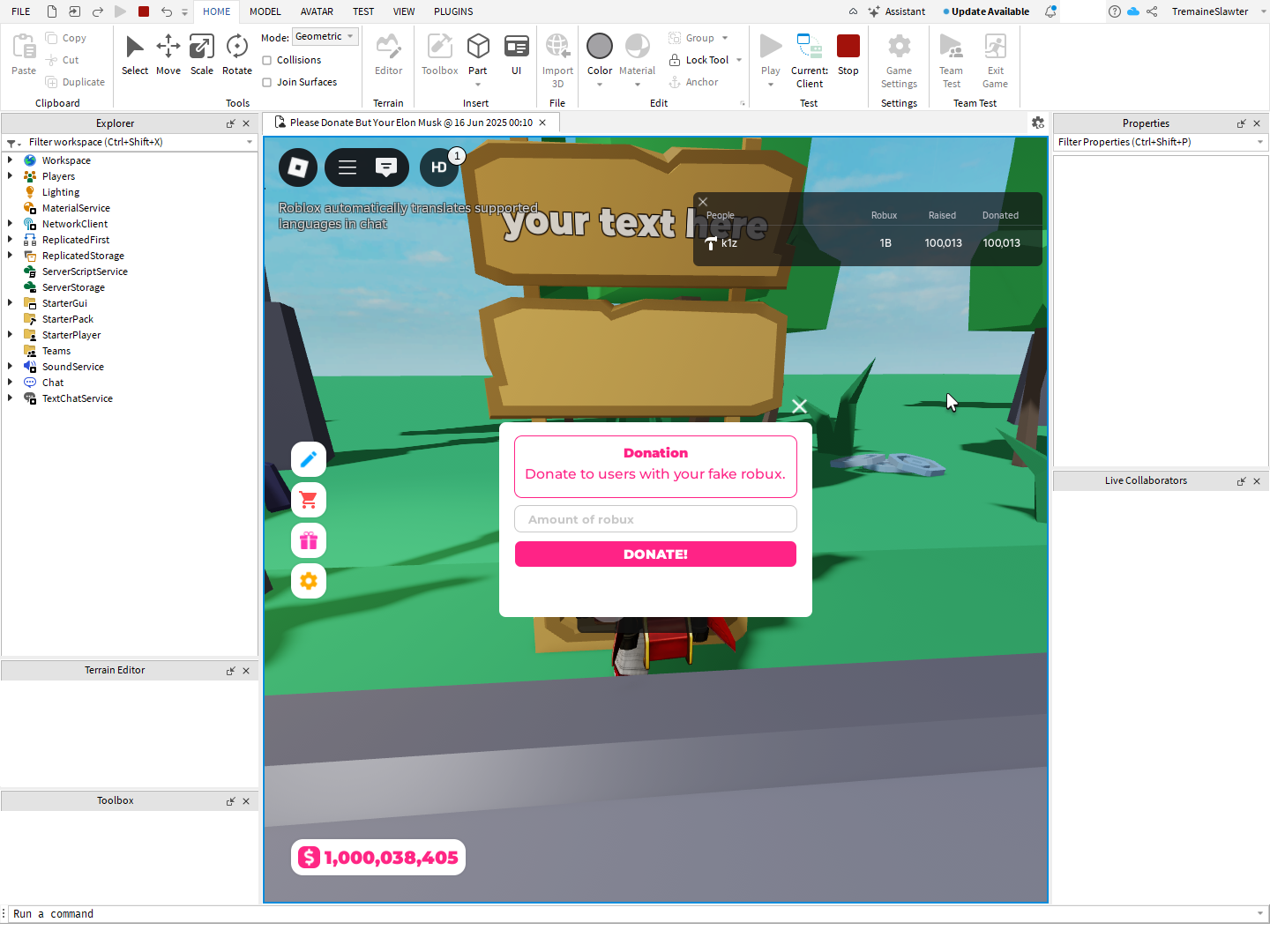Close the leaderboard panel X
The height and width of the screenshot is (952, 1270).
(703, 202)
